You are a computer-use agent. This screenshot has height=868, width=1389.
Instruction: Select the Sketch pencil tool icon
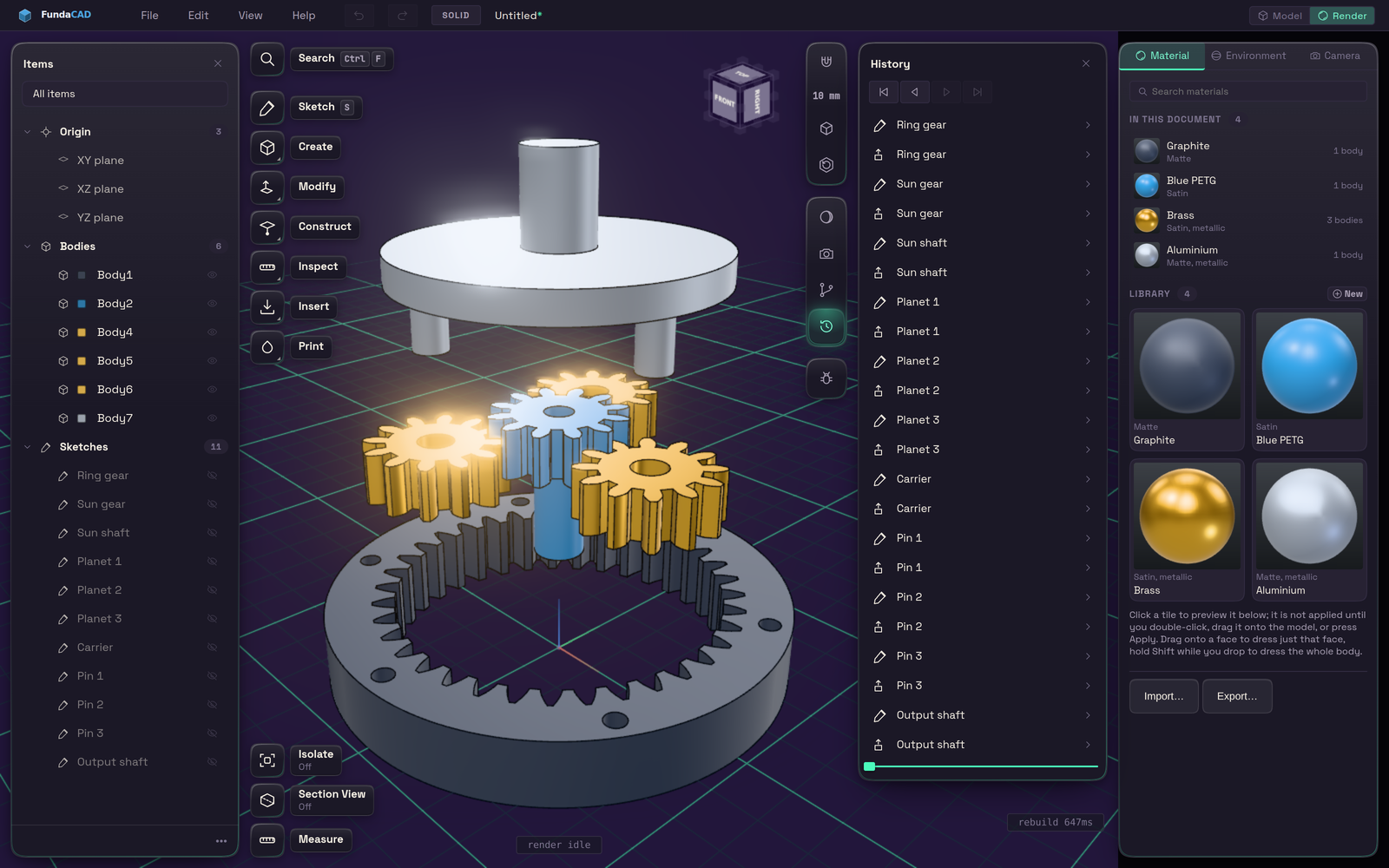point(267,108)
